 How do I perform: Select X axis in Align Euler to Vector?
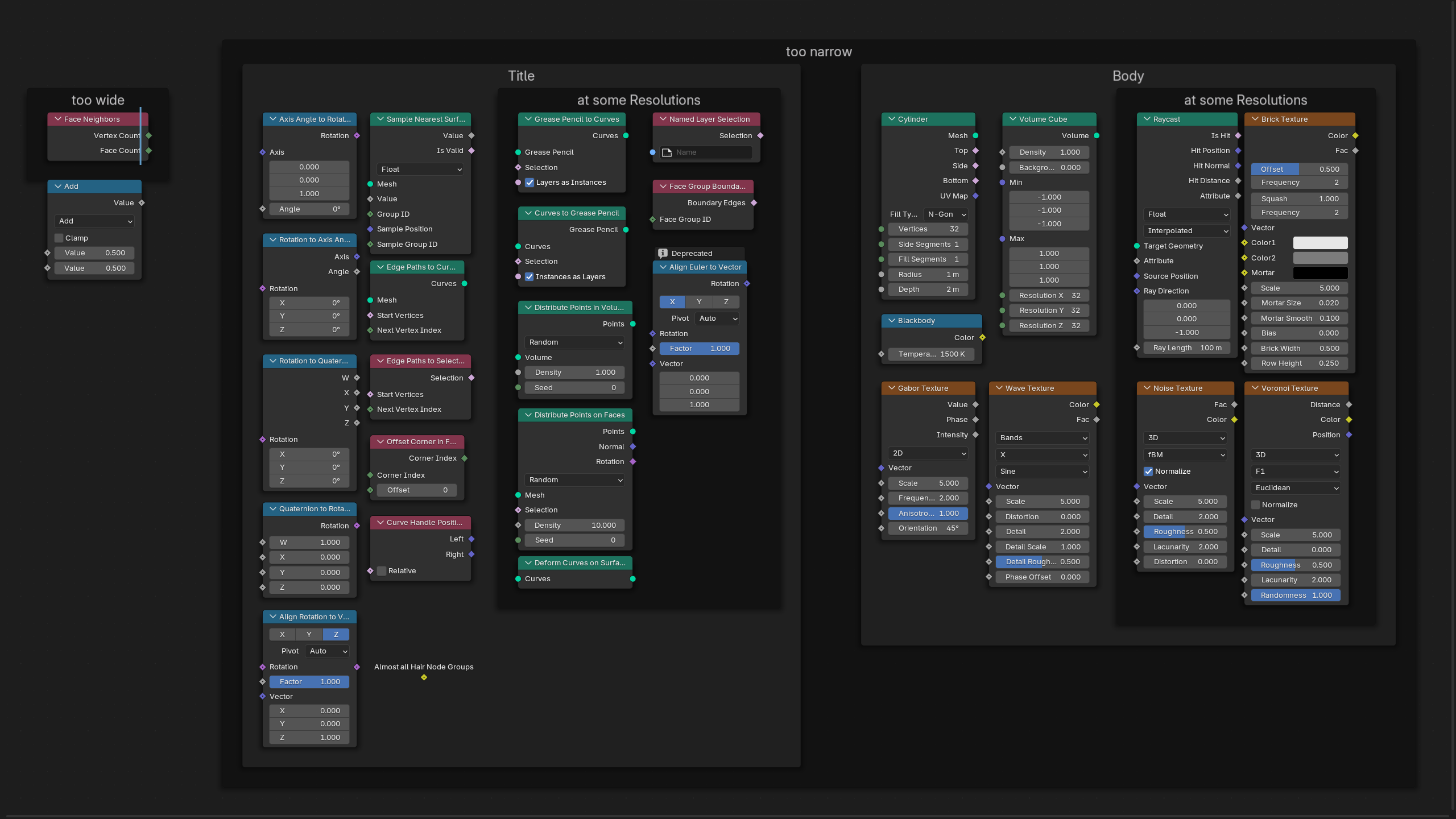(x=672, y=302)
